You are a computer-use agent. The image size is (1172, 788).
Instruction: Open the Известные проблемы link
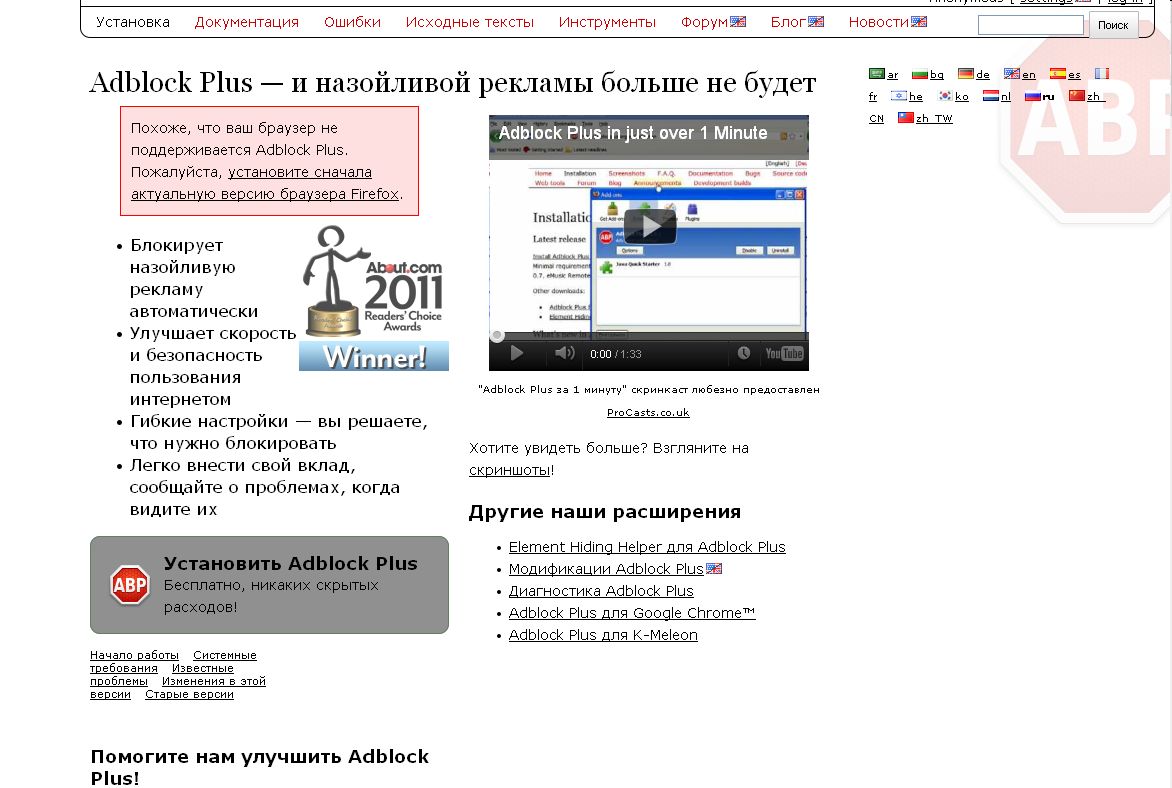(203, 668)
